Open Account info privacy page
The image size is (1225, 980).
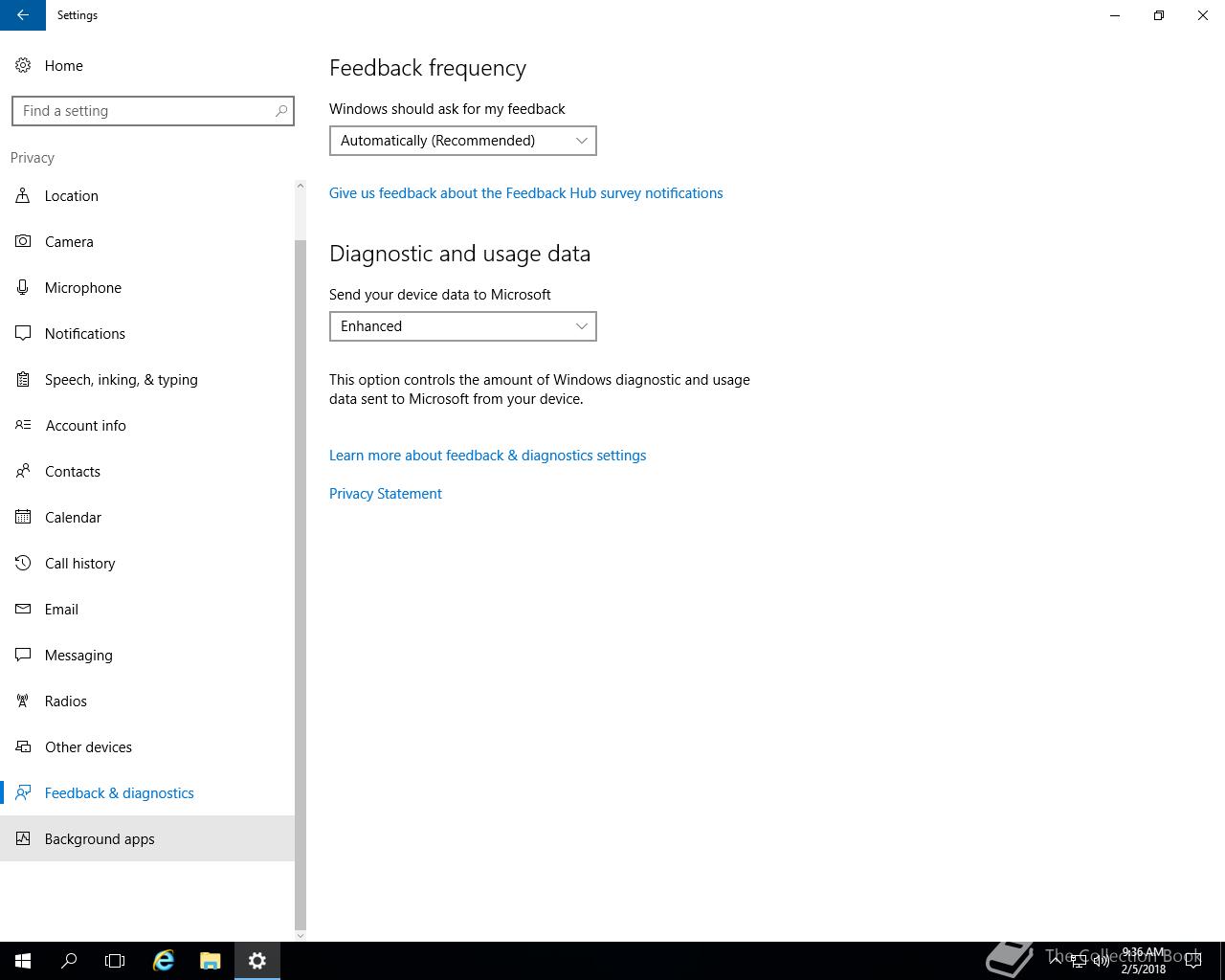click(147, 425)
